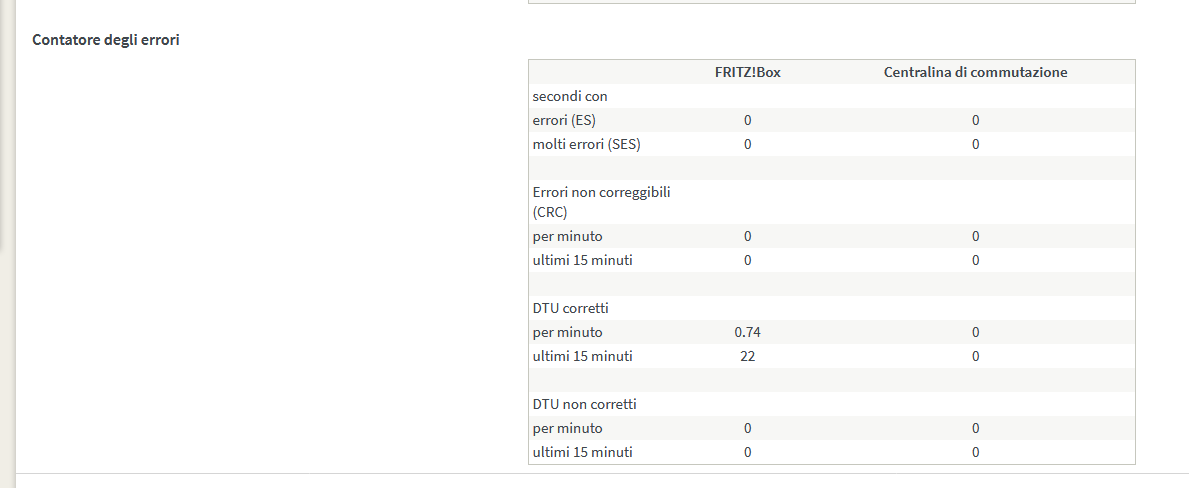Viewport: 1189px width, 488px height.
Task: Click the value 22 in FRITZ!Box column
Action: [x=747, y=356]
